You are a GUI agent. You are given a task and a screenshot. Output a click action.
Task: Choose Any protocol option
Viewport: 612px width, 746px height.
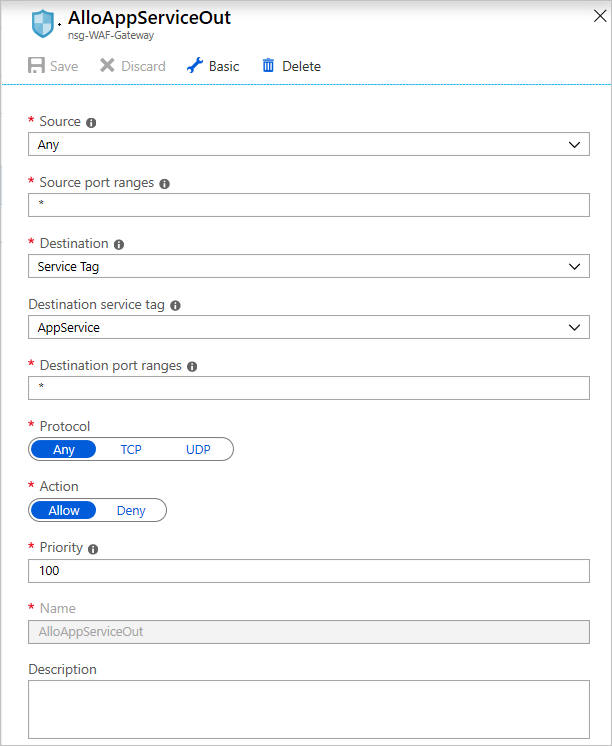point(64,449)
